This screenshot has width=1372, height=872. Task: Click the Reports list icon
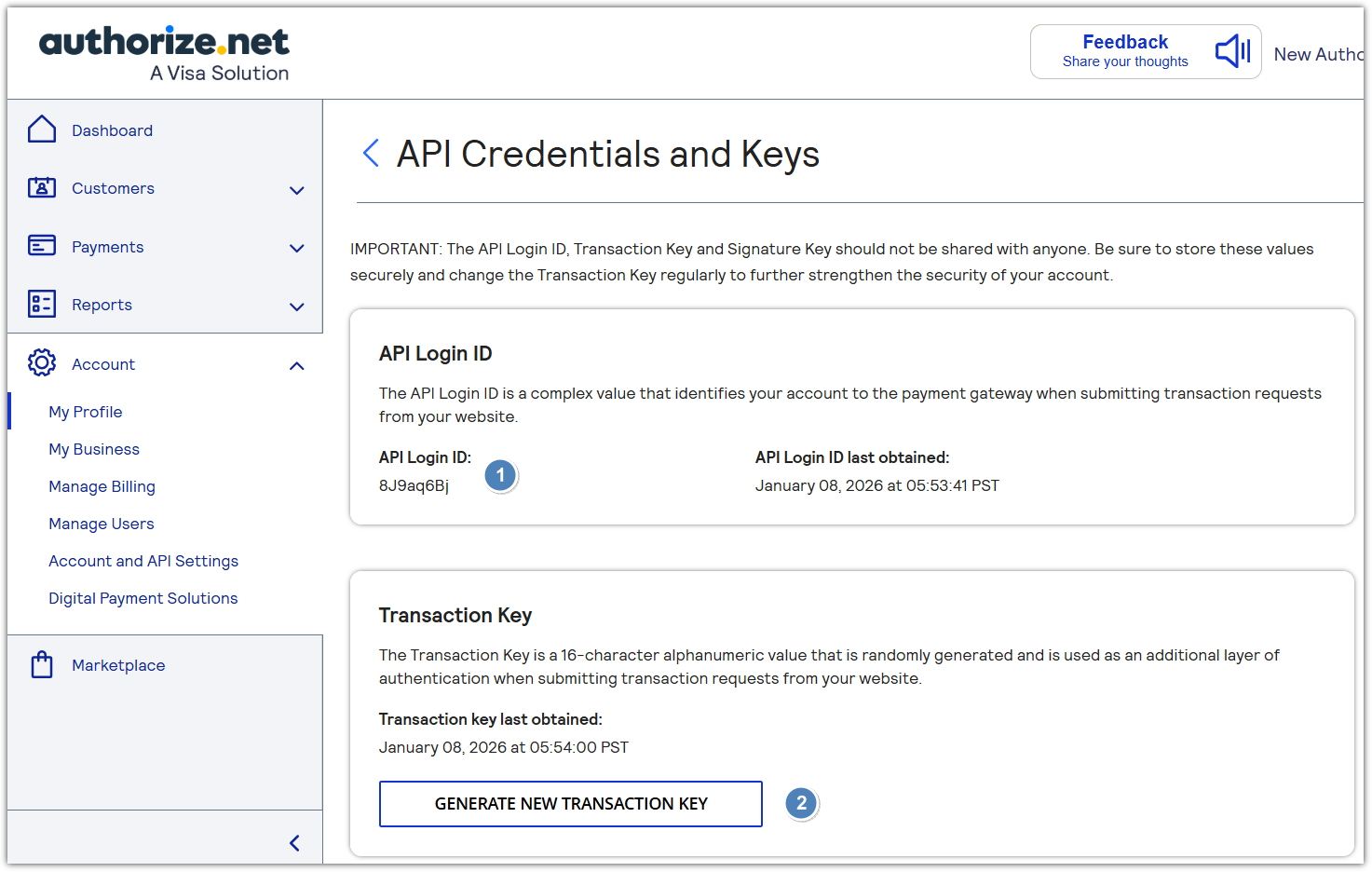pos(42,304)
